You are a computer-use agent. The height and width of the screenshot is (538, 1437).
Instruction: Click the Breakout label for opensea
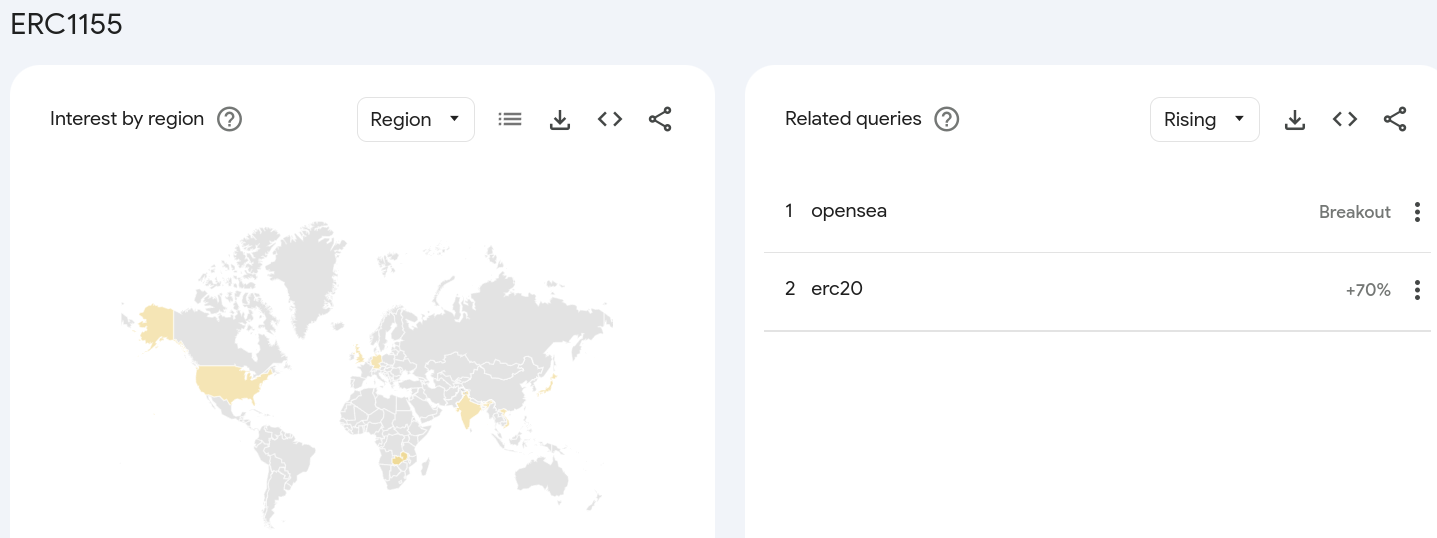pos(1355,212)
